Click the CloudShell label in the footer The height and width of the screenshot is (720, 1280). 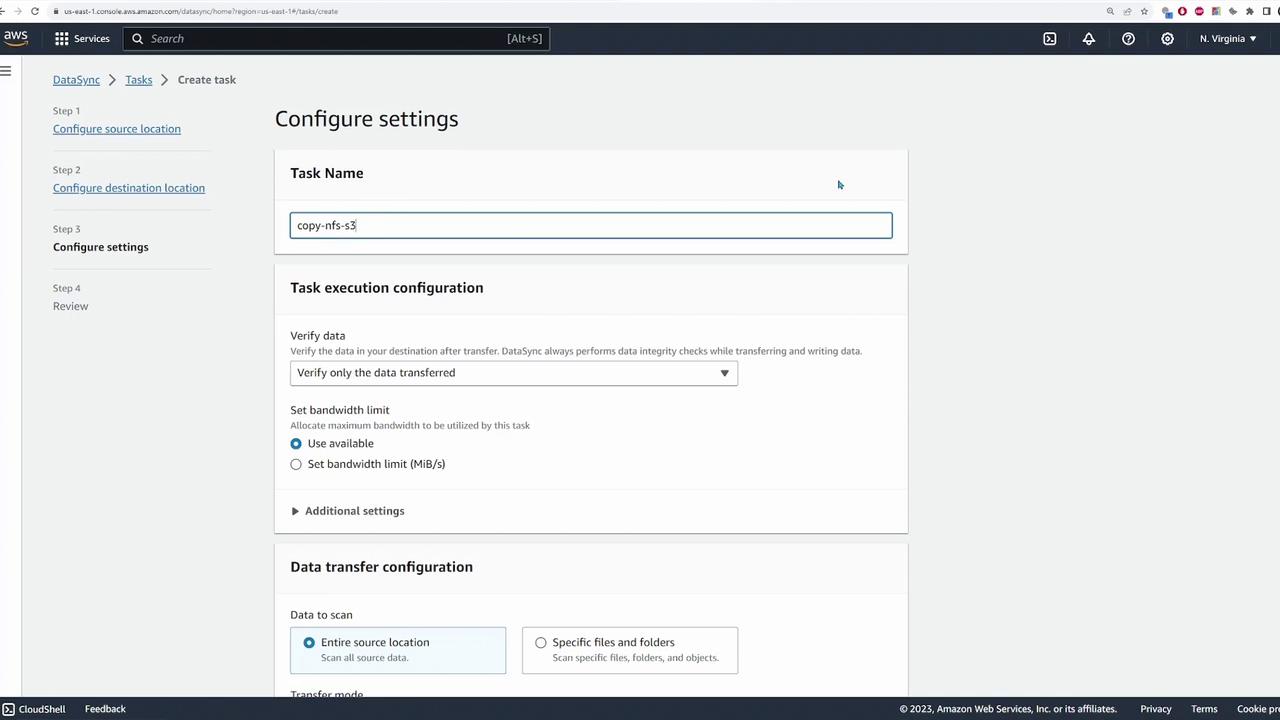tap(42, 709)
